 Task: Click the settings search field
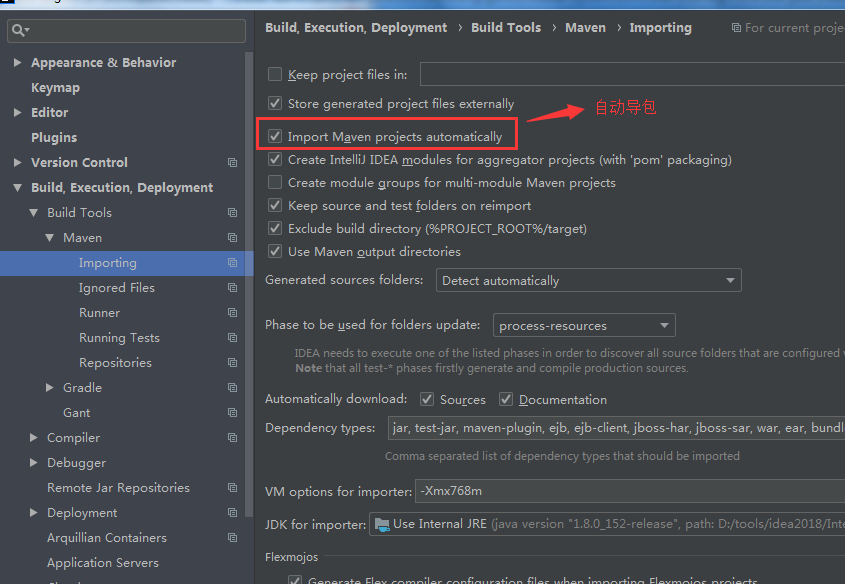click(x=127, y=31)
